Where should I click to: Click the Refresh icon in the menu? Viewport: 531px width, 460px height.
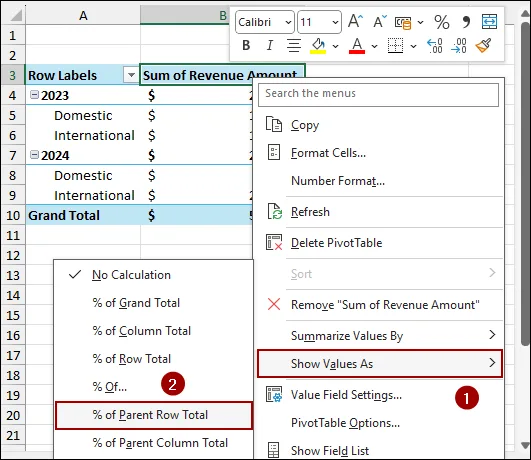click(274, 211)
